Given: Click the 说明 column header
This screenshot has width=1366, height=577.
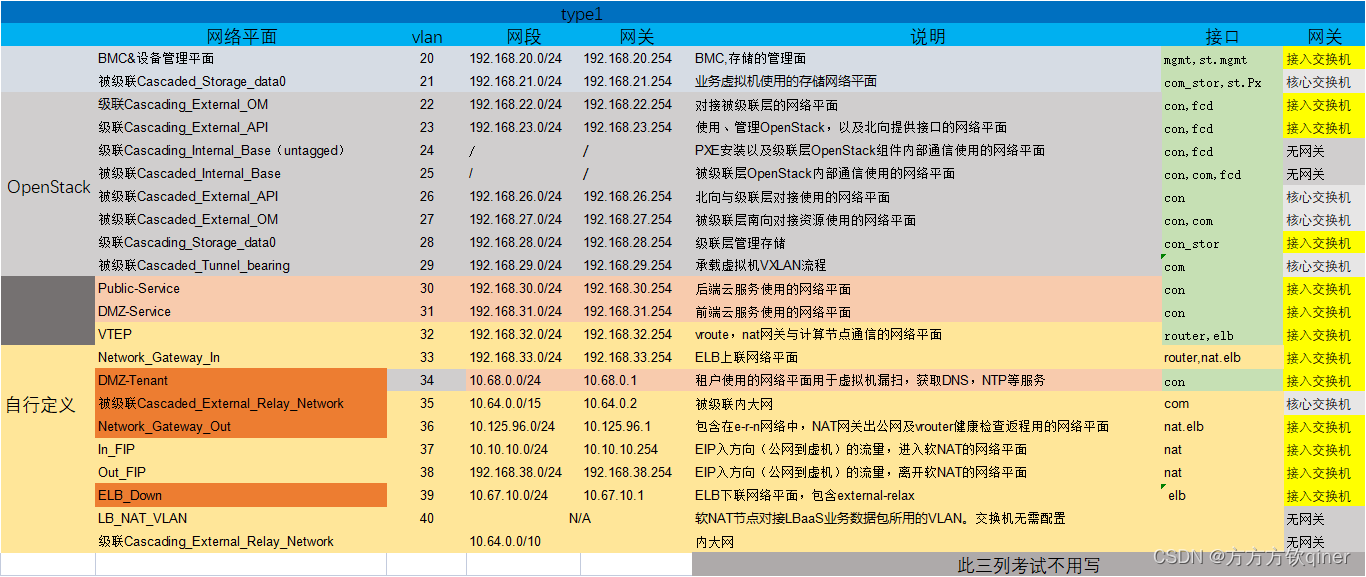Looking at the screenshot, I should pos(927,36).
